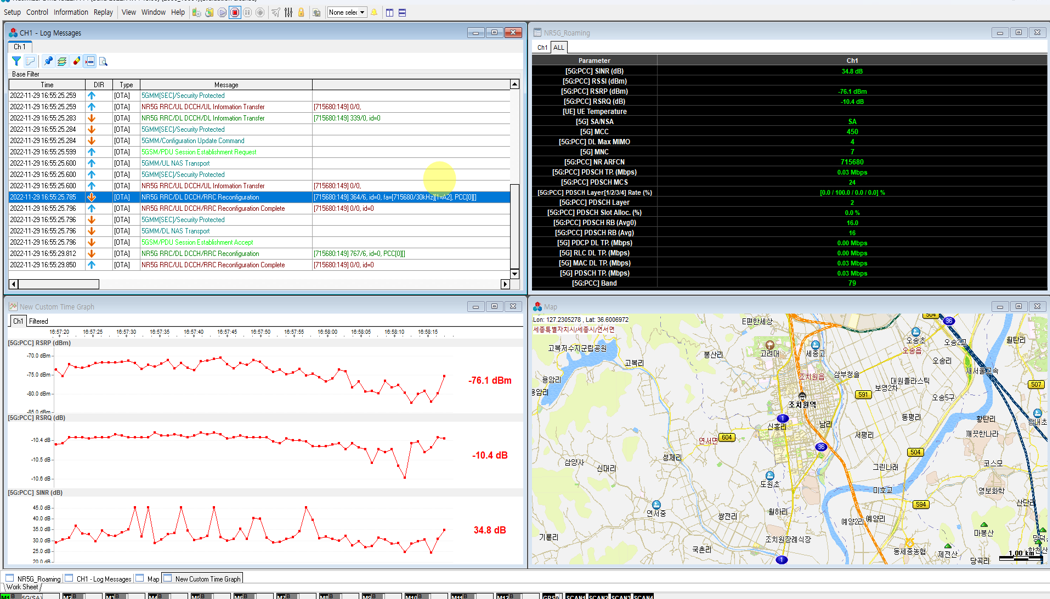Click the filter funnel icon in Log Messages
1050x599 pixels.
tap(17, 62)
